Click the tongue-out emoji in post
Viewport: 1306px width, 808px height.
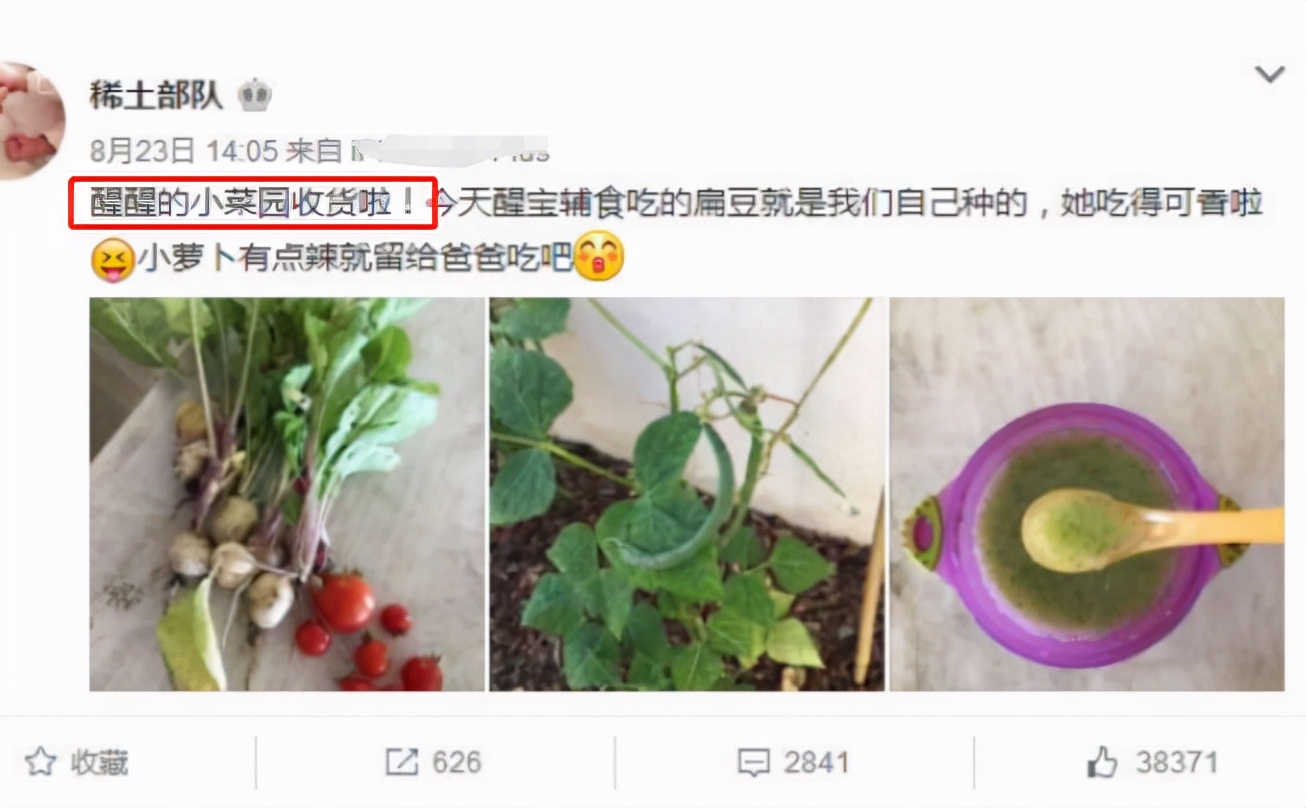pyautogui.click(x=112, y=259)
